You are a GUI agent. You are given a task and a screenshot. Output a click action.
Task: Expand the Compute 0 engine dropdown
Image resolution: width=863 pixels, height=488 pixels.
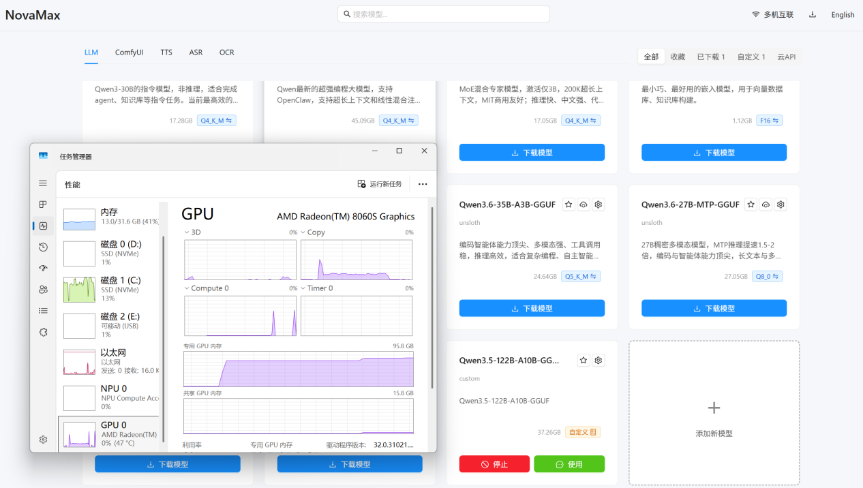[187, 288]
